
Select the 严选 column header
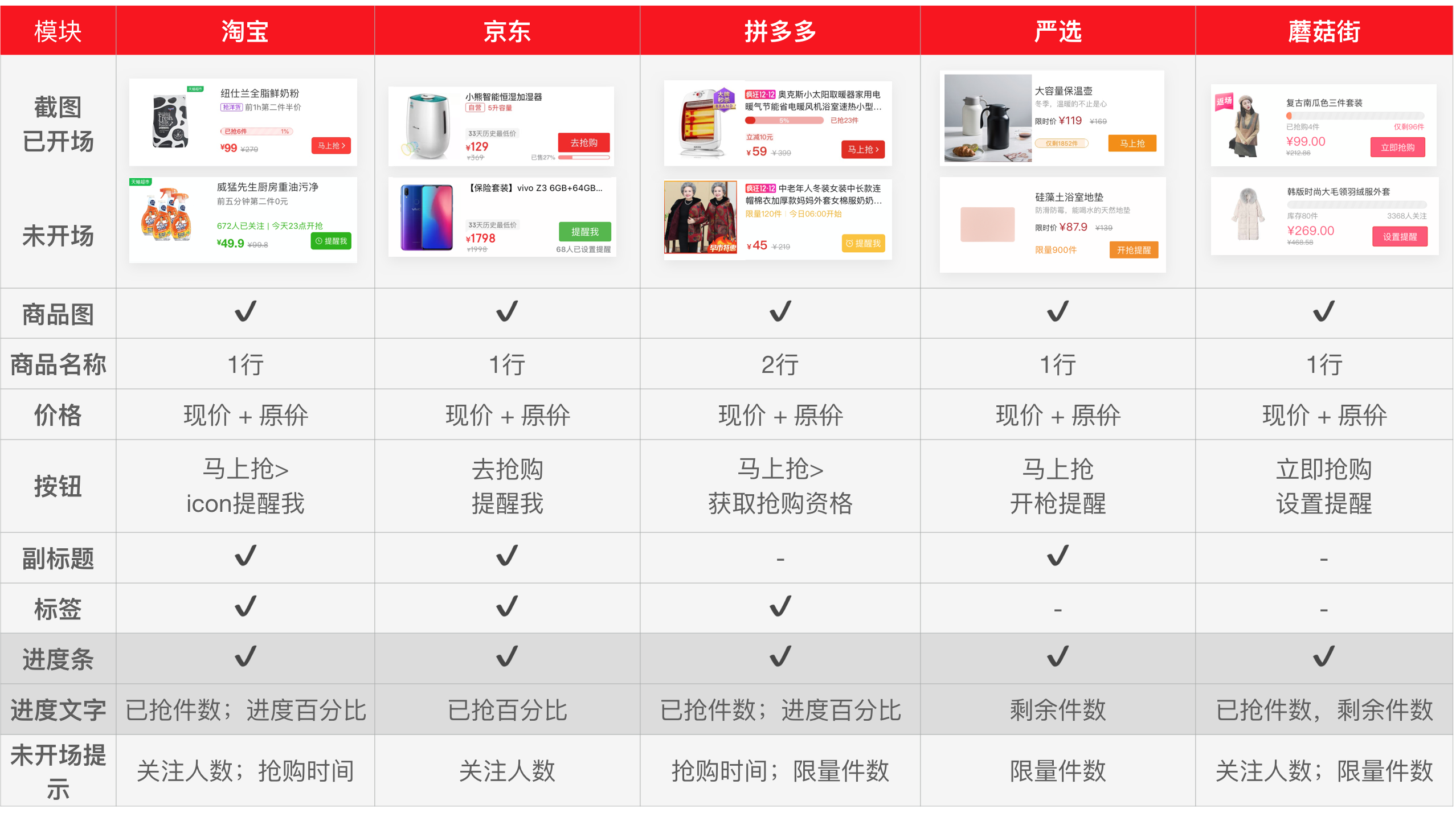pyautogui.click(x=1058, y=31)
